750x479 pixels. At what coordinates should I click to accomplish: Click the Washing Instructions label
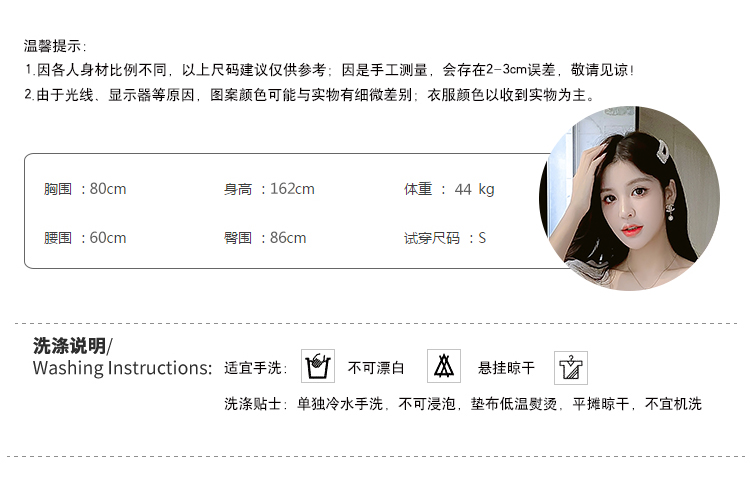click(x=122, y=368)
